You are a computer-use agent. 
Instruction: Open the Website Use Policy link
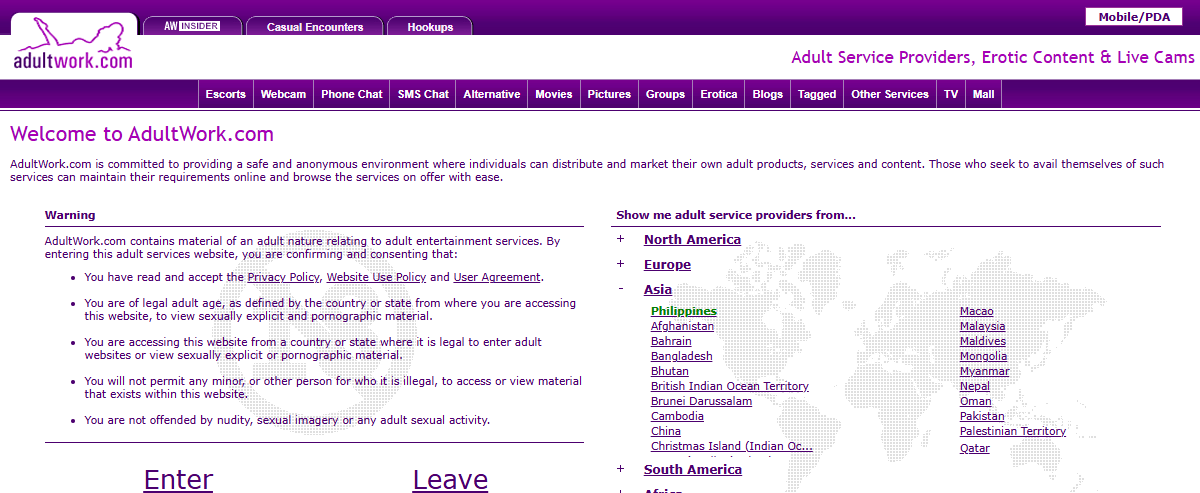(376, 277)
